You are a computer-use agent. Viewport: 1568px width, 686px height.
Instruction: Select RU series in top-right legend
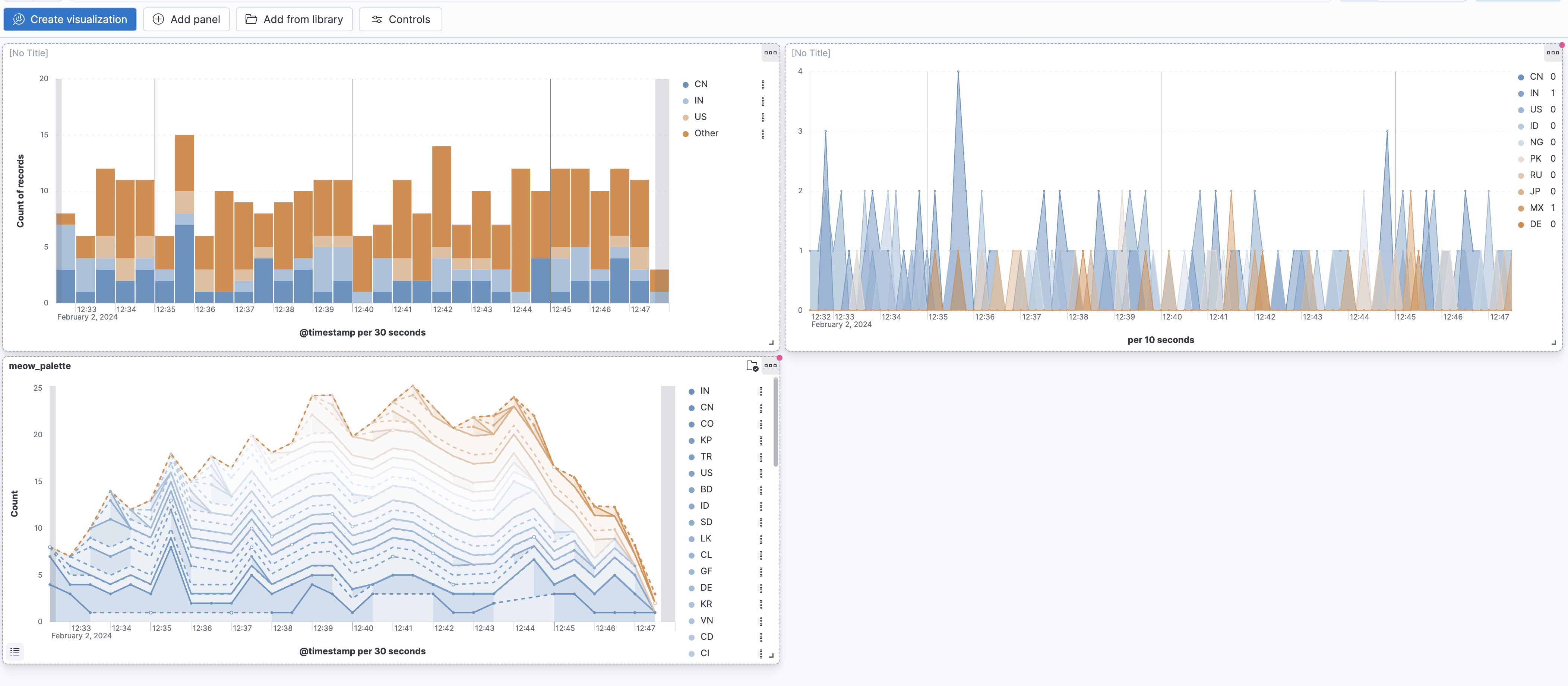click(1536, 175)
